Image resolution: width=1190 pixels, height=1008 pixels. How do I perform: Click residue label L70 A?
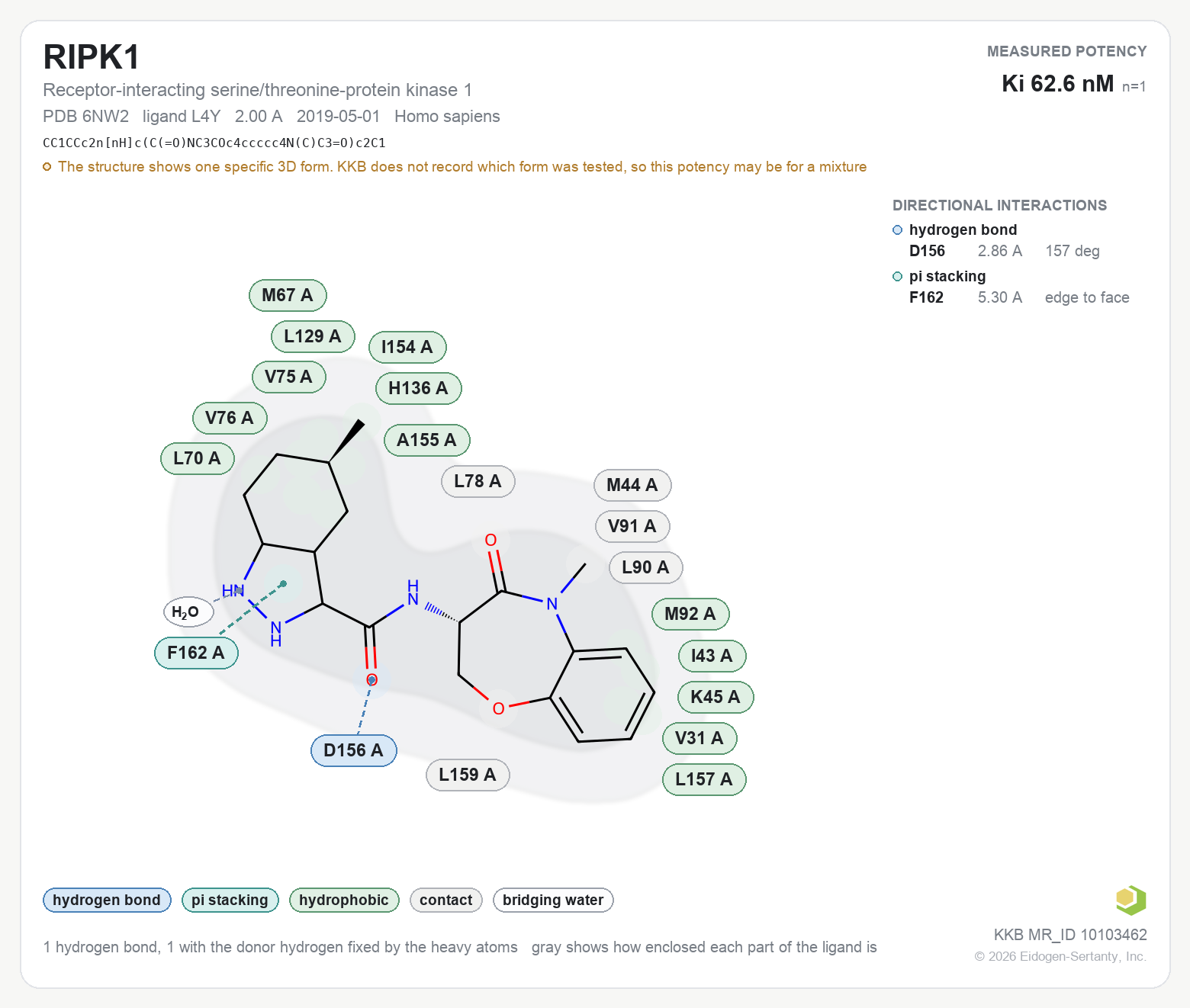click(x=197, y=458)
